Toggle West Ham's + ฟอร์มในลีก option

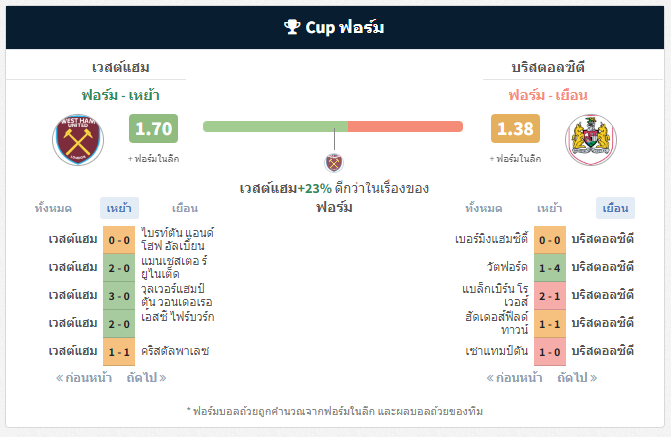[x=154, y=159]
